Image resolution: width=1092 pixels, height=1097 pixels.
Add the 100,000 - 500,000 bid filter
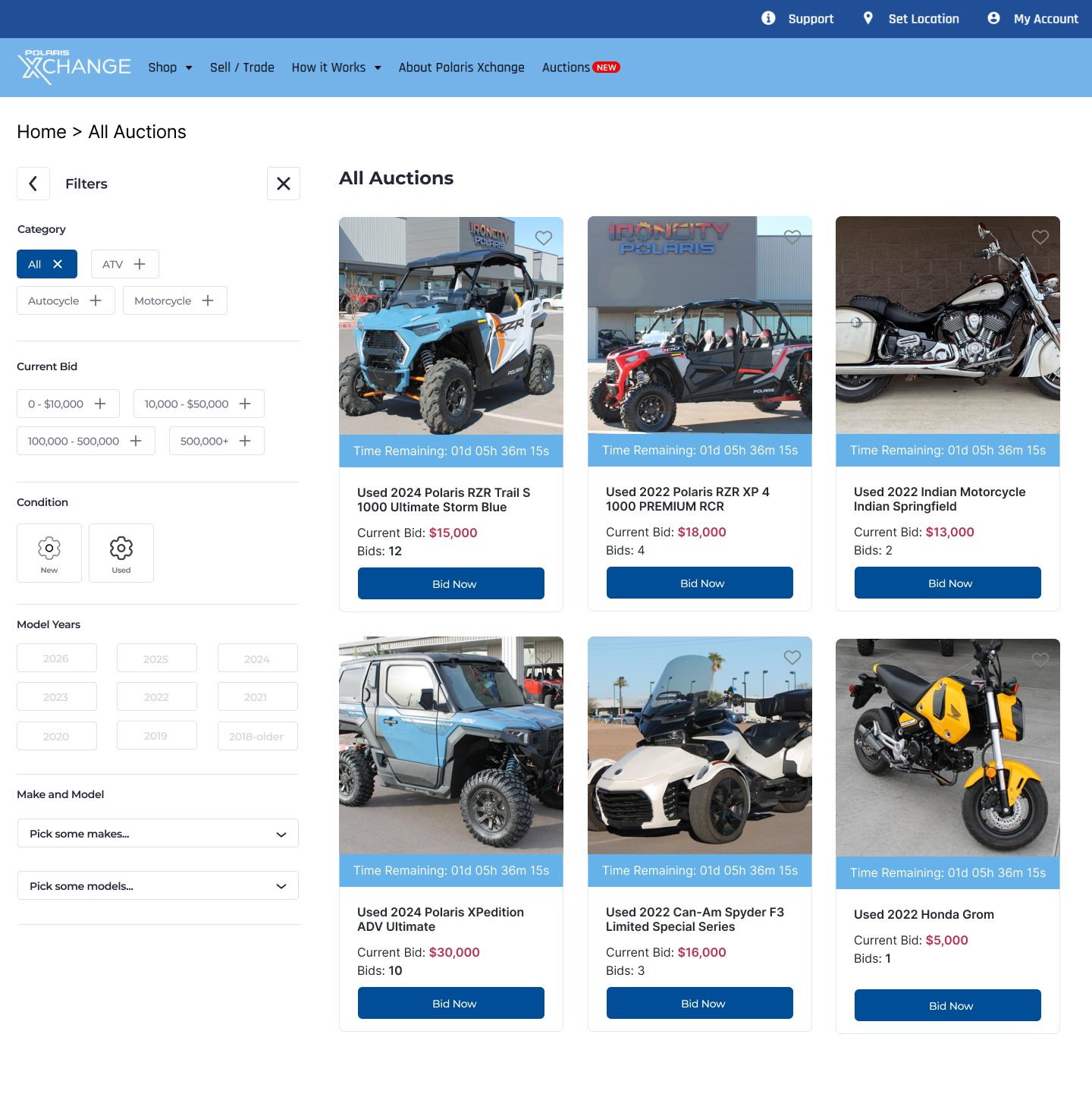(x=86, y=441)
